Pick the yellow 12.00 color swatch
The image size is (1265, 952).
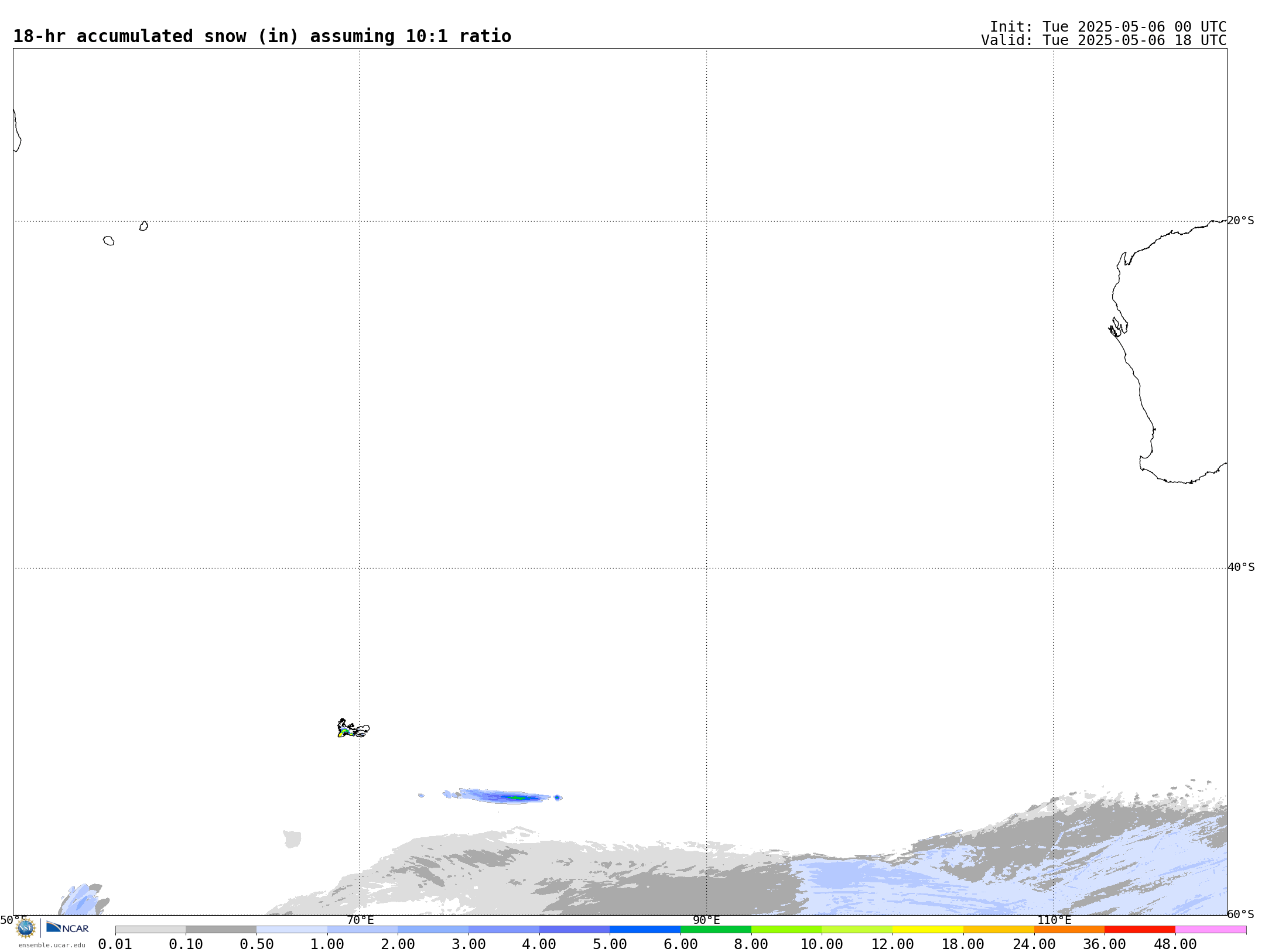928,930
